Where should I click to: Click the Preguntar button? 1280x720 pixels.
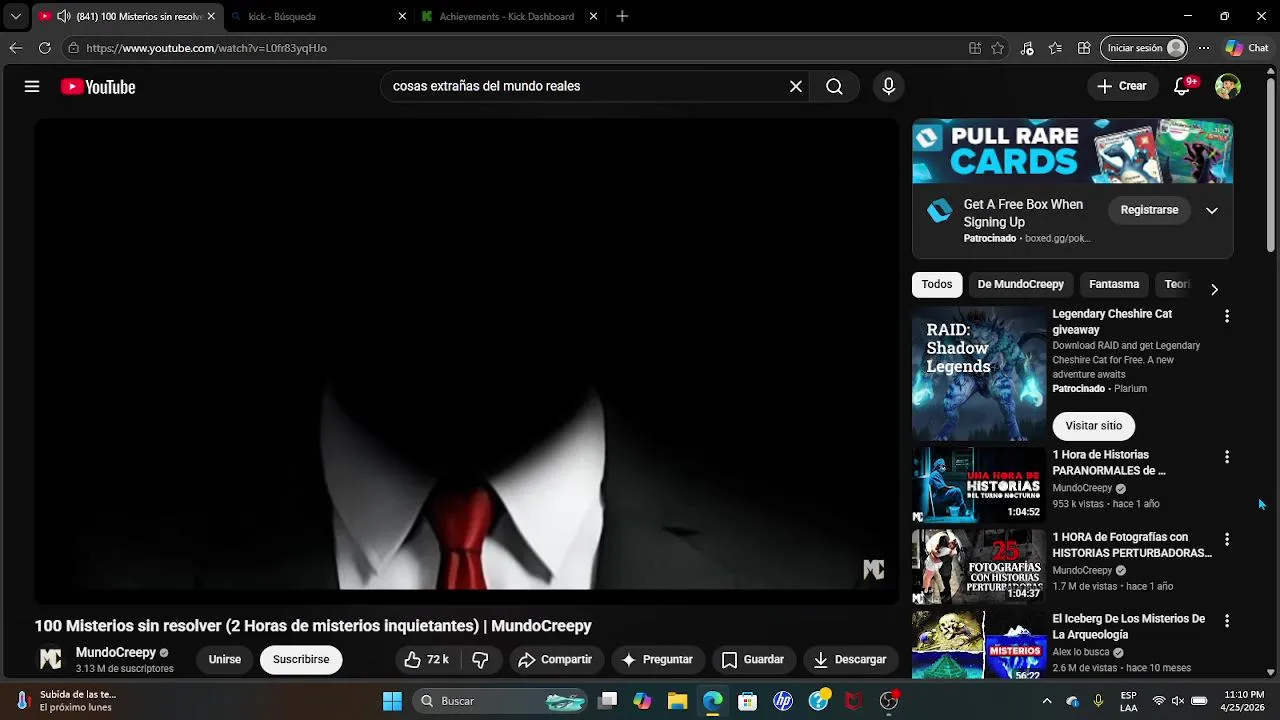pos(657,660)
